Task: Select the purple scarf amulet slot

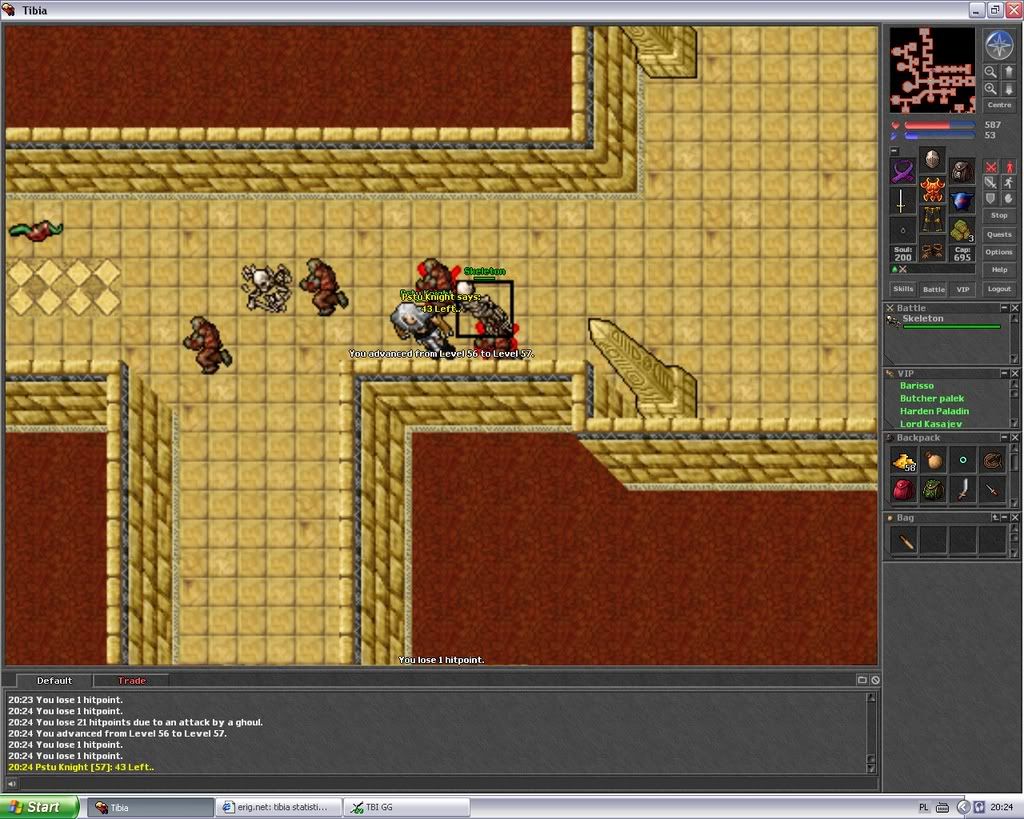Action: [903, 171]
